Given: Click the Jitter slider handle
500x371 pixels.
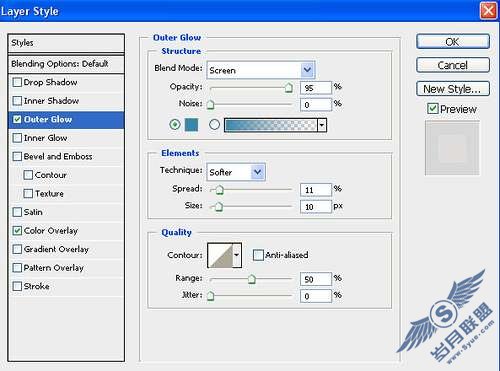Looking at the screenshot, I should click(210, 296).
